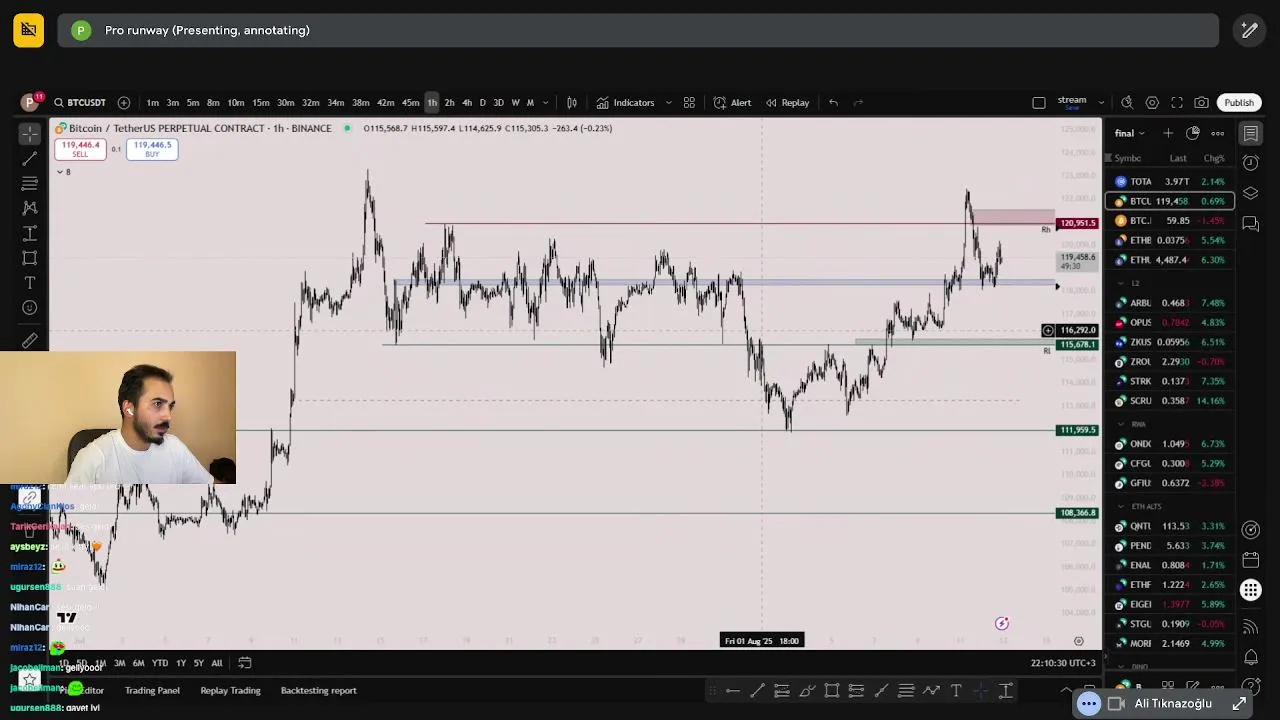Select the trend line drawing tool
The image size is (1280, 720).
click(x=30, y=159)
